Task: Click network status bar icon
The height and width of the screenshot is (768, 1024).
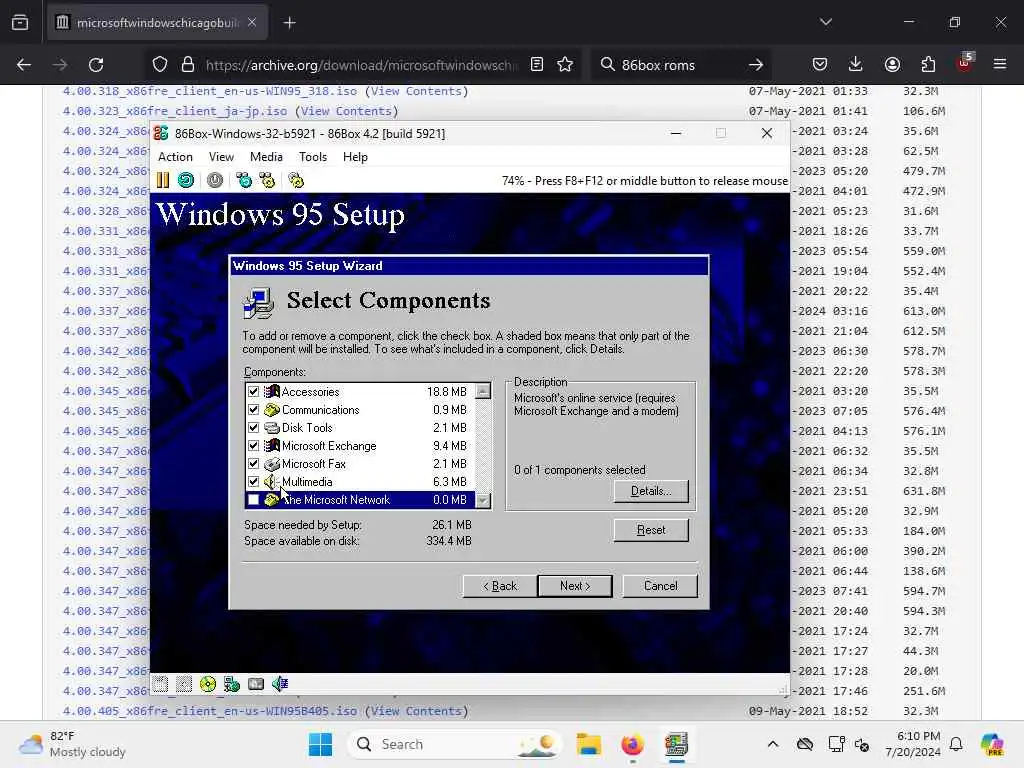Action: click(232, 684)
